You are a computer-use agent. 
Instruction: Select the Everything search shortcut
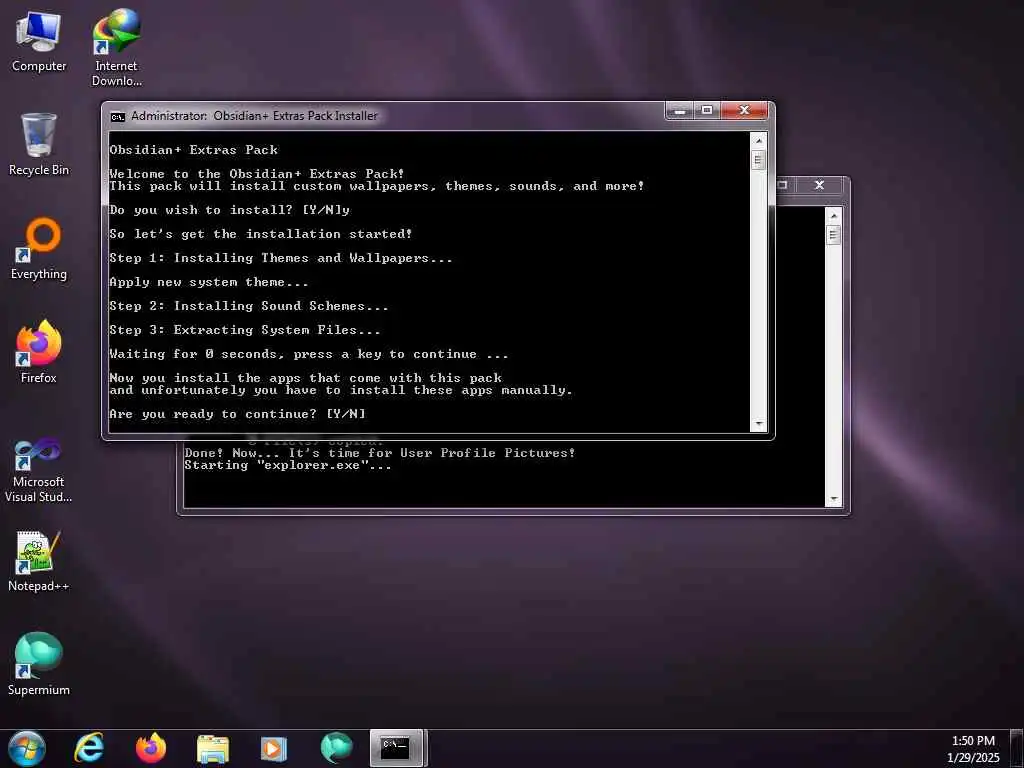point(39,249)
